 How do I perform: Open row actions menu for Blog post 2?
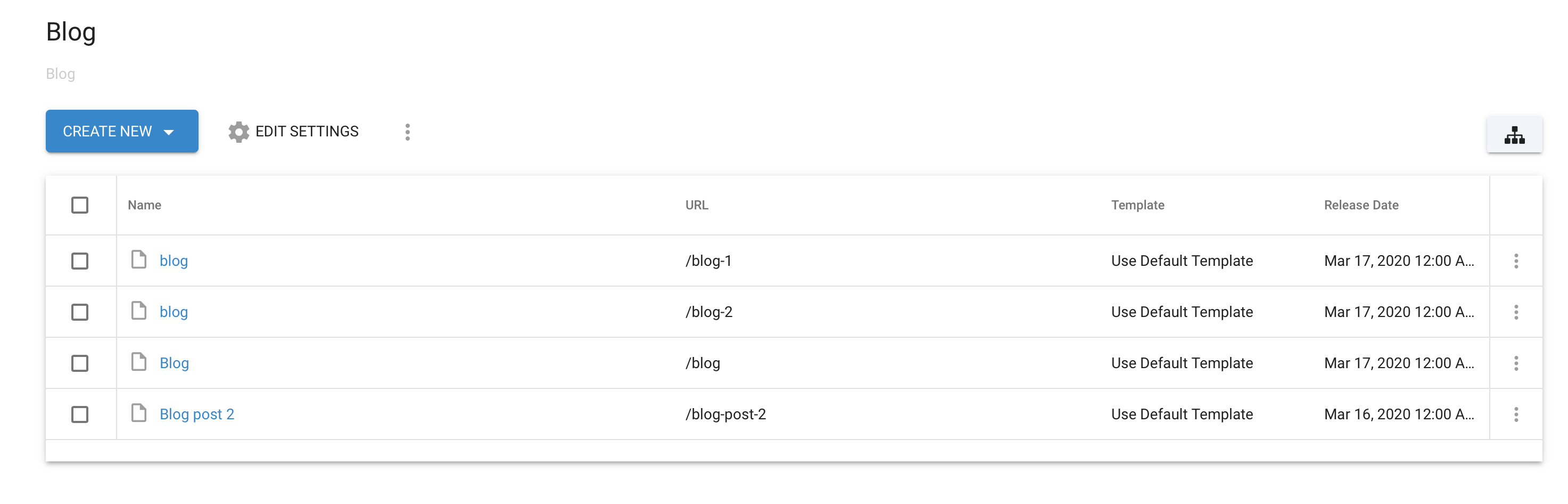(1516, 414)
